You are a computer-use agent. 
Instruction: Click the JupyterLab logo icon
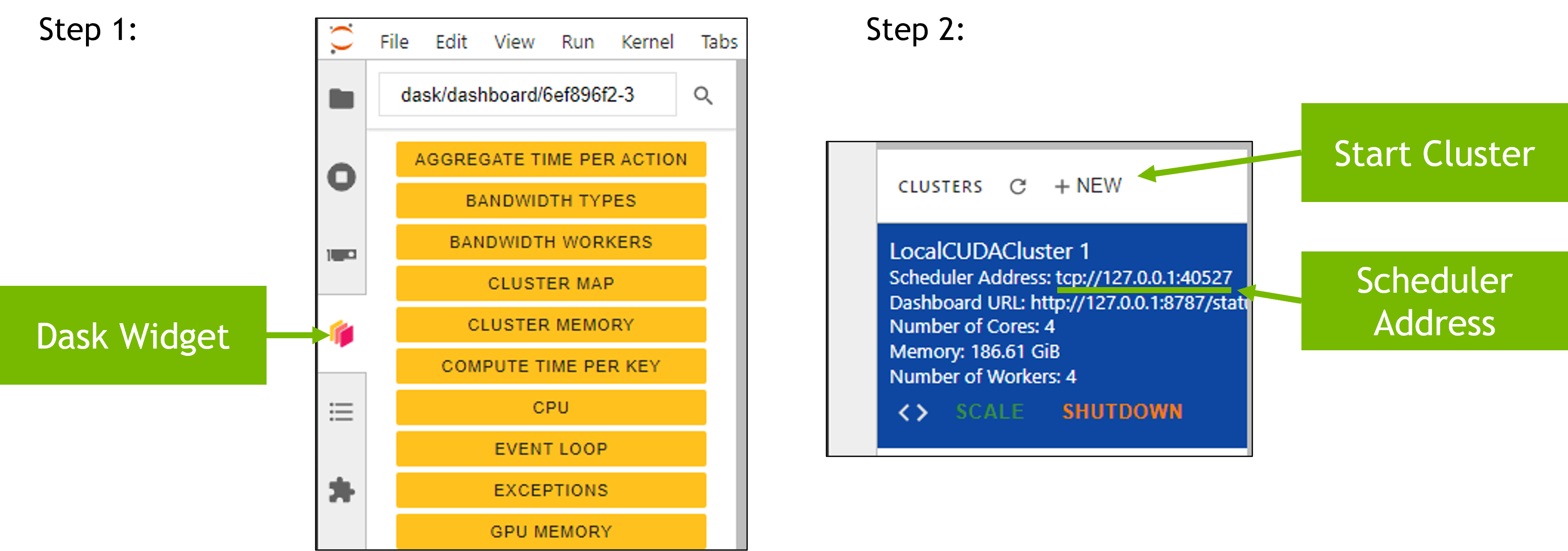[x=341, y=39]
